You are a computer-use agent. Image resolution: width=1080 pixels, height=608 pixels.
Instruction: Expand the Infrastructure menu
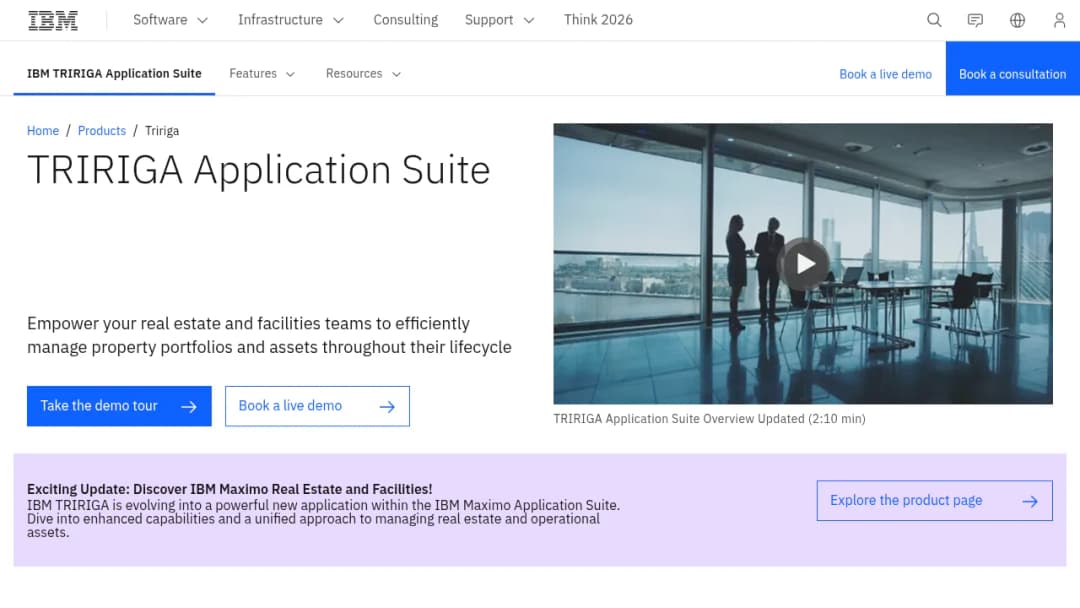click(291, 20)
